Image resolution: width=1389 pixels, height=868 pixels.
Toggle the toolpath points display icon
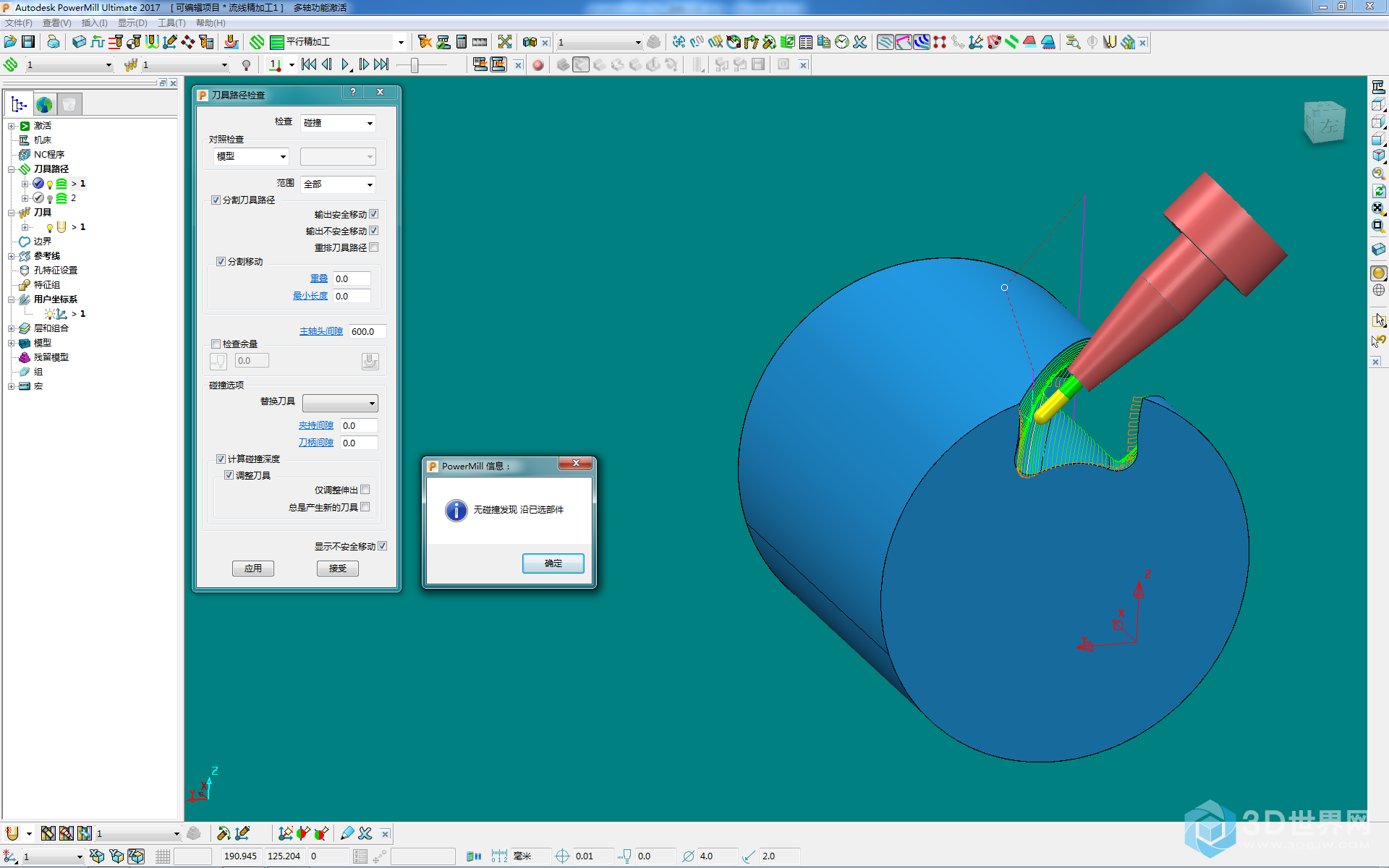940,42
